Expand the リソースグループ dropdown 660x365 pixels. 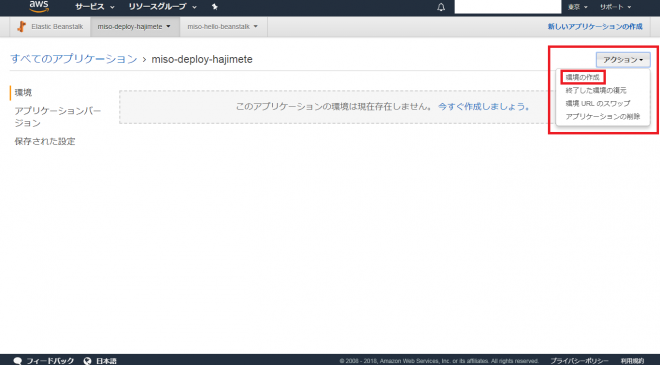tap(162, 7)
